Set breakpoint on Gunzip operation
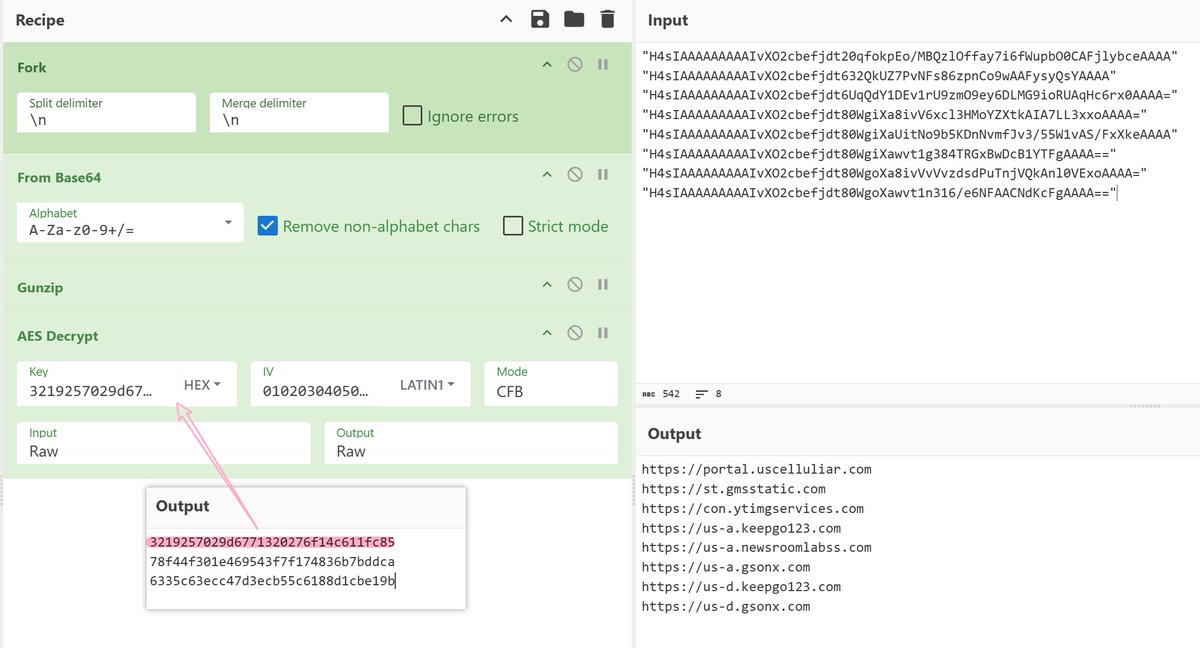 tap(603, 285)
